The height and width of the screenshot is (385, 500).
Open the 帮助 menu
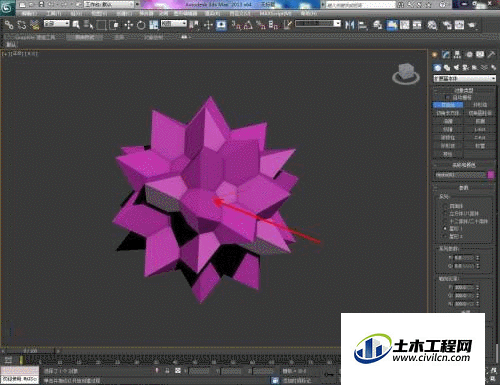click(309, 14)
